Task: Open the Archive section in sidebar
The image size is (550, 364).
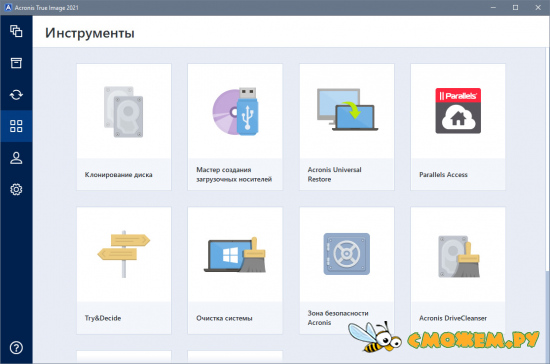Action: coord(16,63)
